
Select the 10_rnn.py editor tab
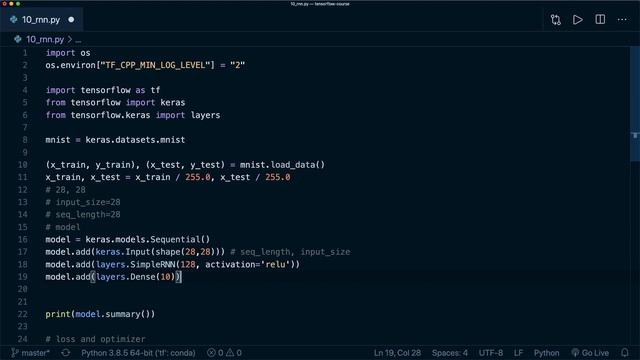click(41, 20)
